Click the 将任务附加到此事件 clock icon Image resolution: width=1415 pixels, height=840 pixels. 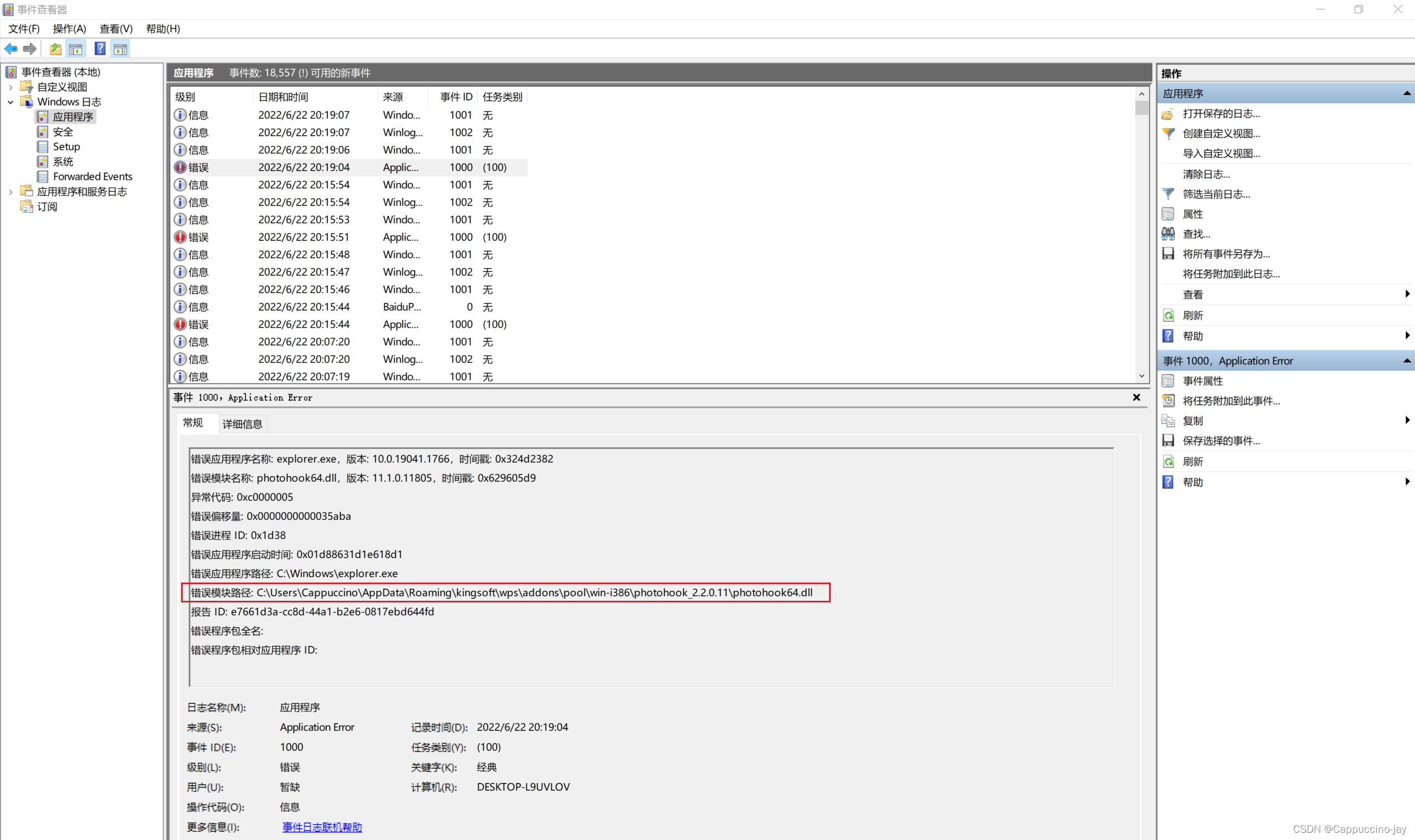coord(1168,401)
